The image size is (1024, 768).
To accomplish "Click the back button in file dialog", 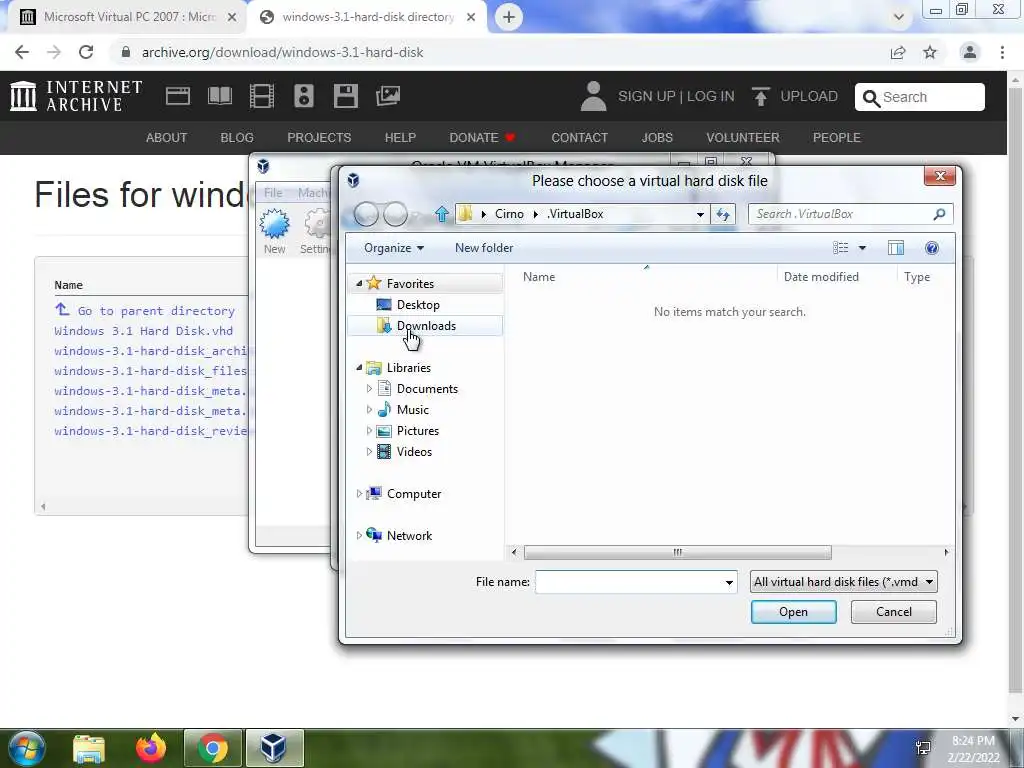I will (x=366, y=214).
